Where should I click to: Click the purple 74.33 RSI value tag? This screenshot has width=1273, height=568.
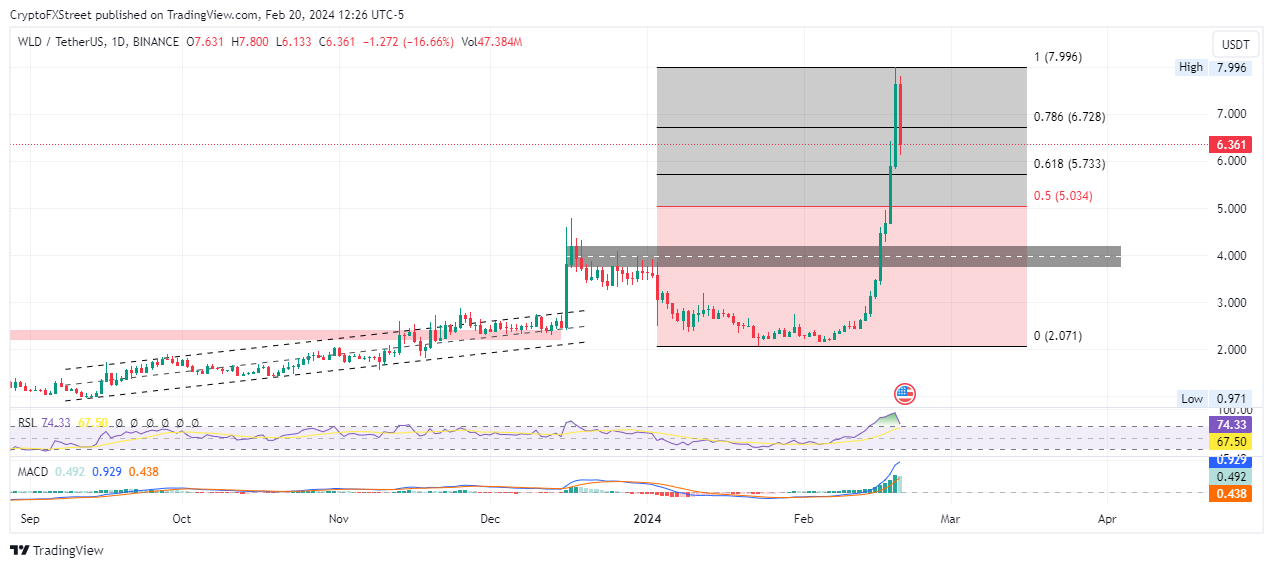pos(1229,424)
